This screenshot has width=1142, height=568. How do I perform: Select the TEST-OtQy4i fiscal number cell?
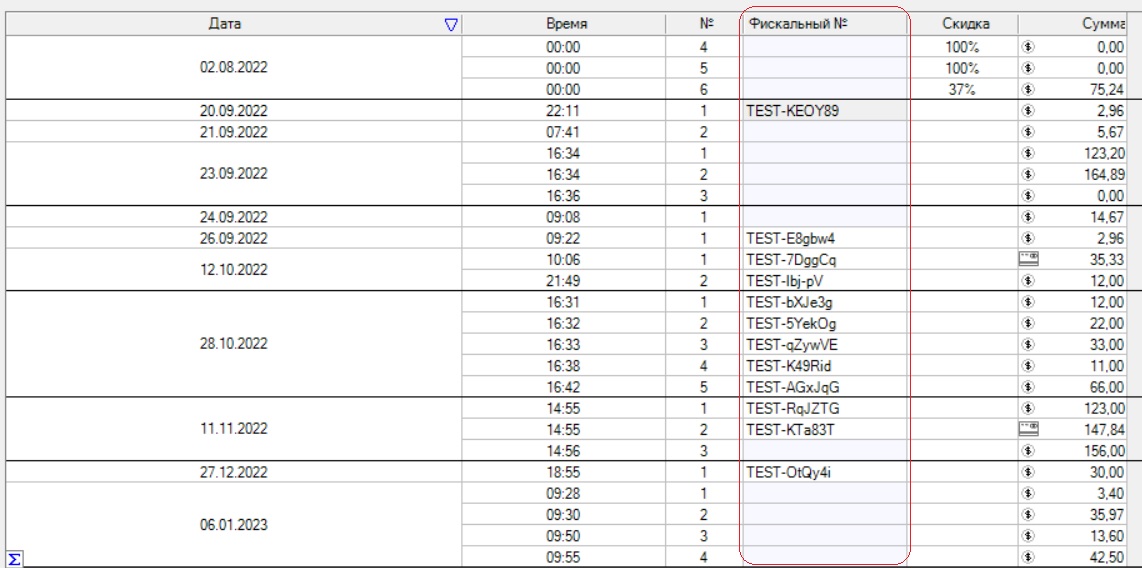point(825,470)
